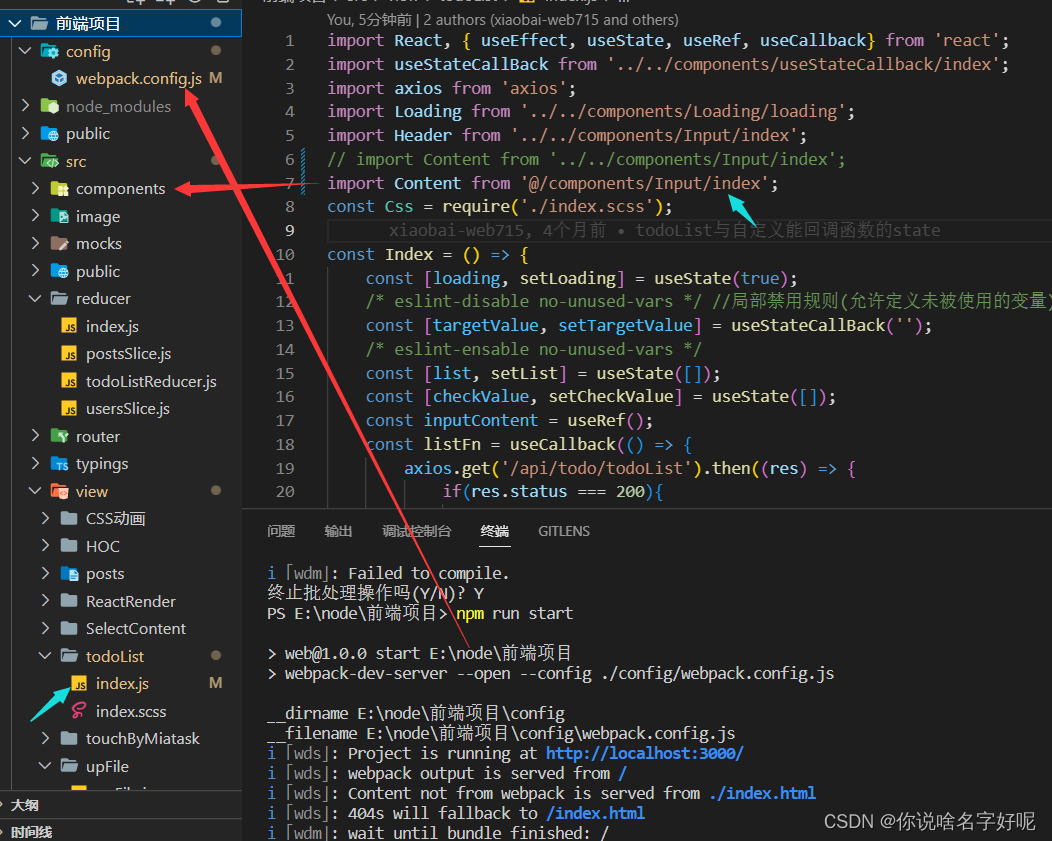The image size is (1052, 841).
Task: Click JS icon of postsSlice.js
Action: pos(69,353)
